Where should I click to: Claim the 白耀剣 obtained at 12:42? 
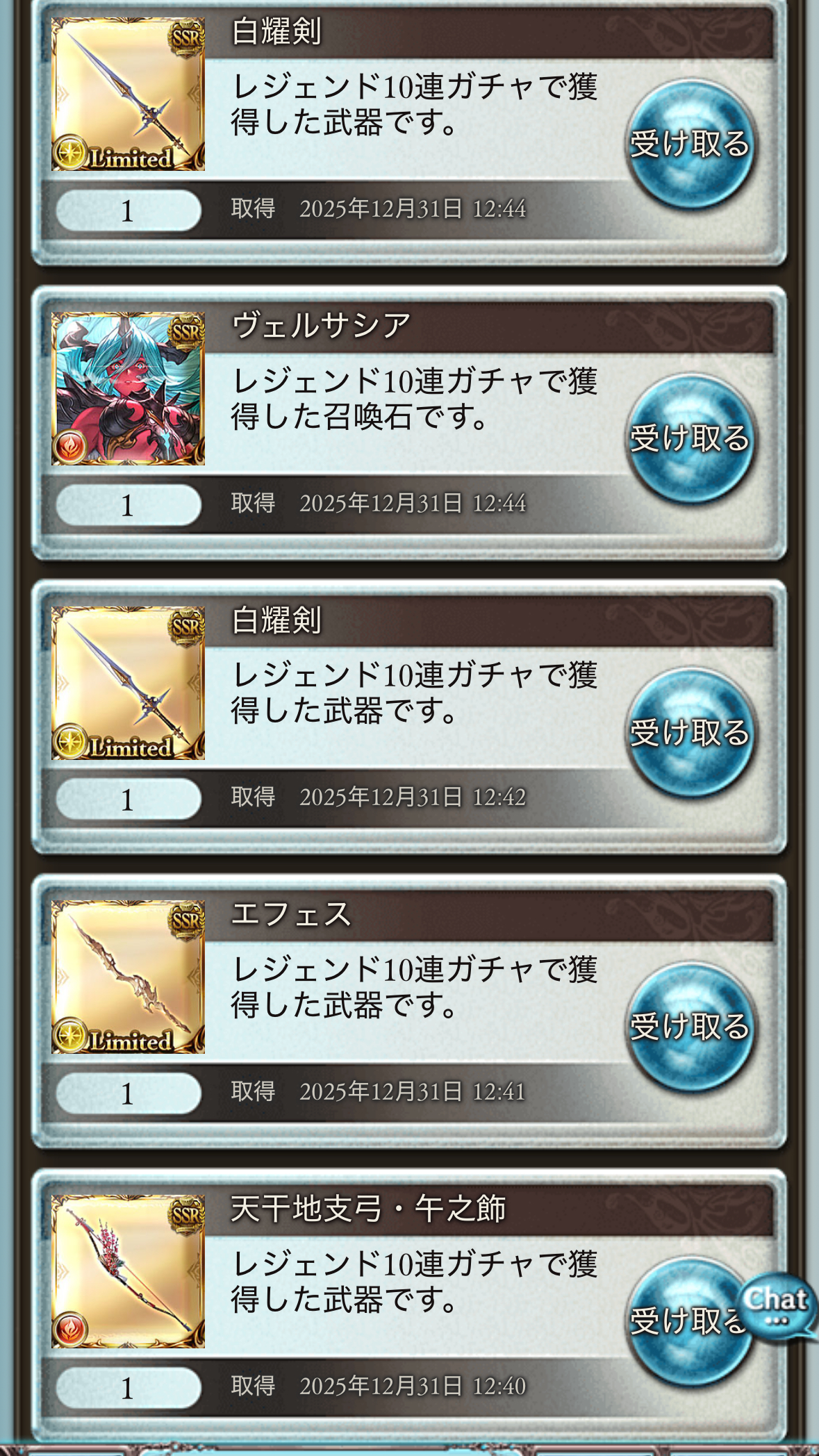(x=690, y=734)
